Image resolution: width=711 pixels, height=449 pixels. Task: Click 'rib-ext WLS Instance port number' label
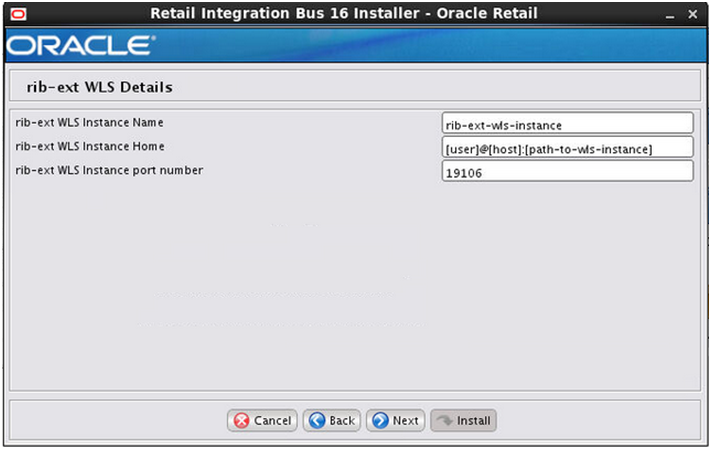[x=109, y=171]
